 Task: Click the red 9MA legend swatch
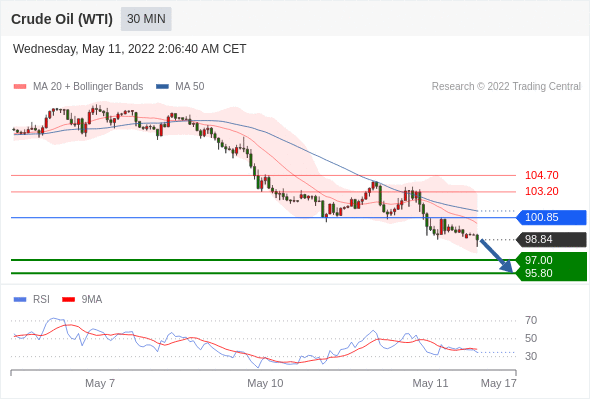68,300
